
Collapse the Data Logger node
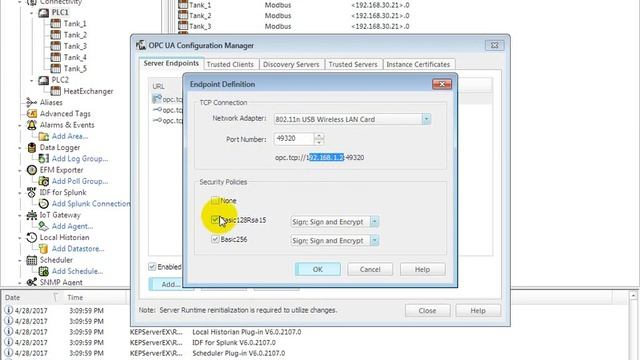click(20, 148)
